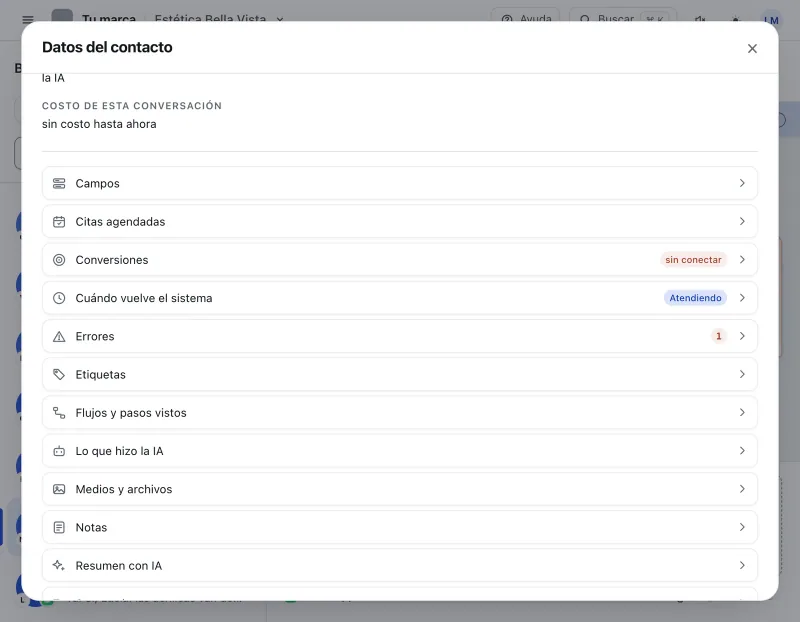Viewport: 800px width, 622px height.
Task: Click the robot icon for Lo que hizo la IA
Action: tap(59, 451)
